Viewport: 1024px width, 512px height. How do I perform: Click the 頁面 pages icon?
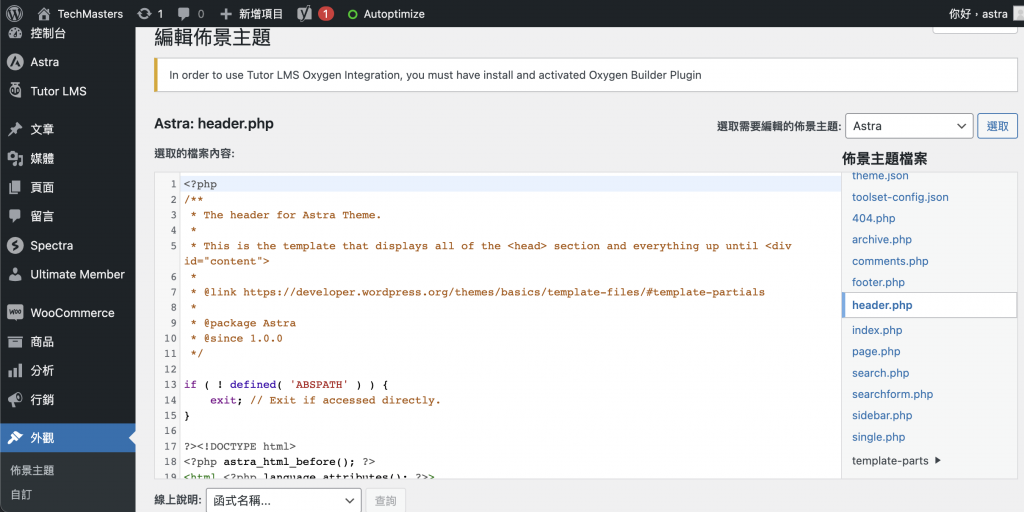click(15, 187)
